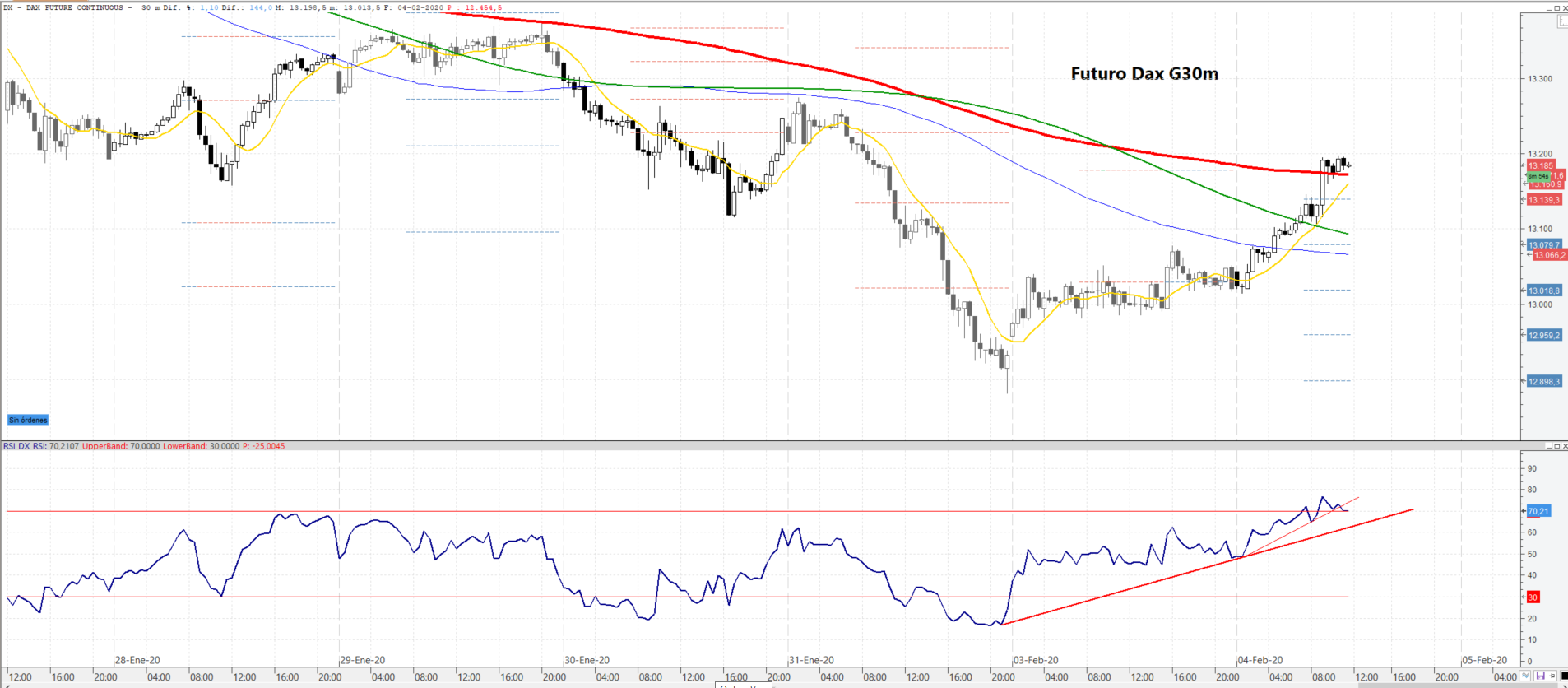Click the blue 12.959,2 price label
This screenshot has width=1568, height=688.
tap(1544, 335)
